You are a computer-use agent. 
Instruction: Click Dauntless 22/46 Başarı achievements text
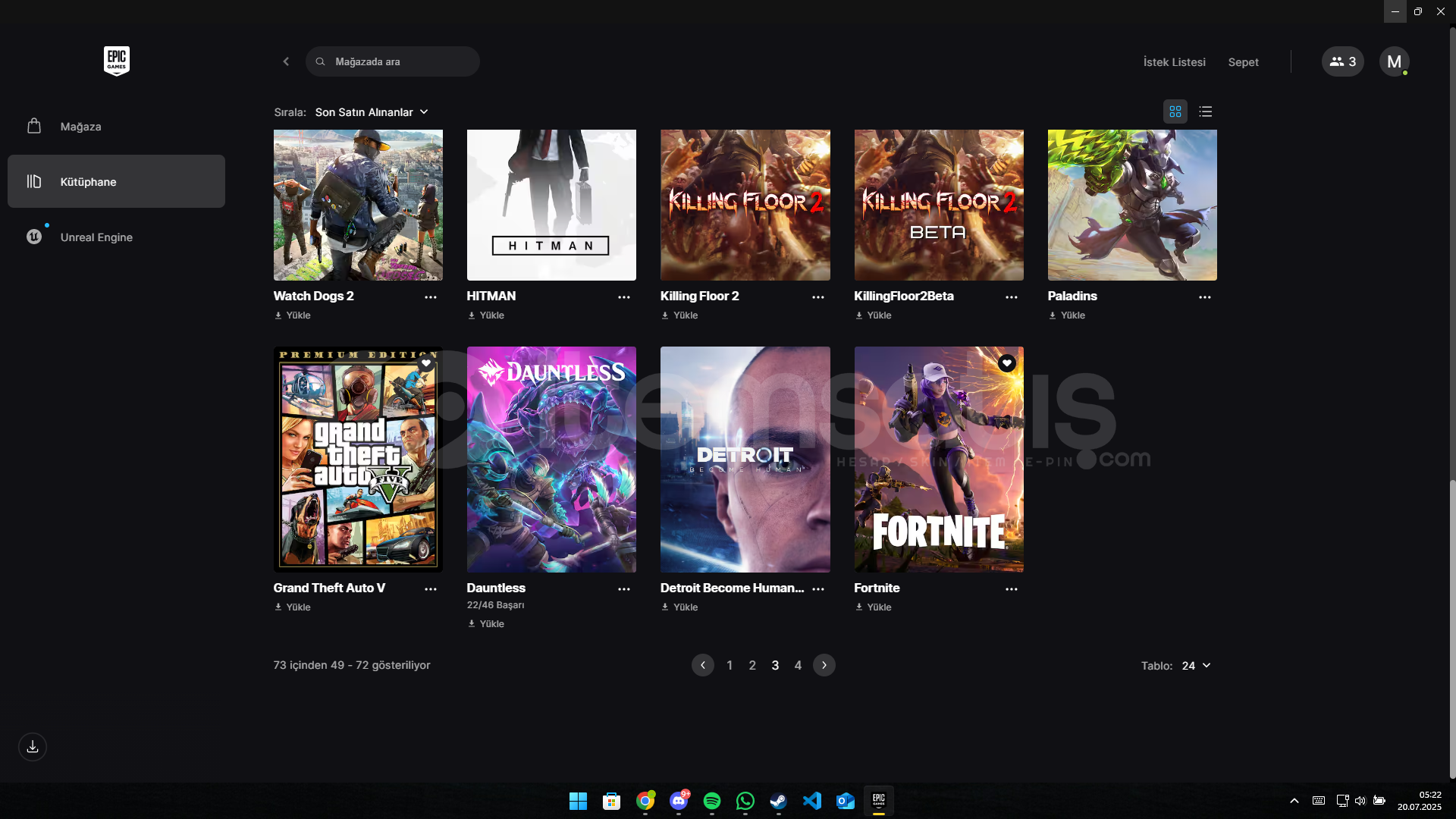[x=496, y=605]
